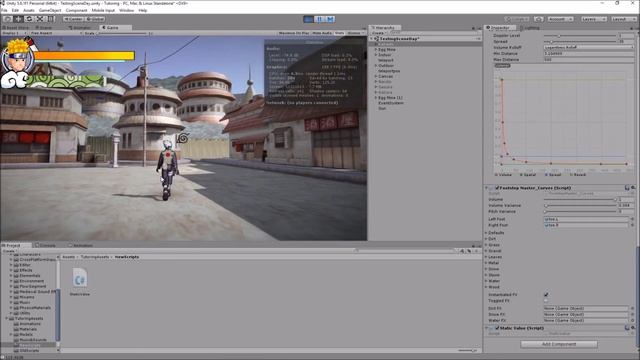
Task: Switch to the Lighting tab
Action: [531, 28]
